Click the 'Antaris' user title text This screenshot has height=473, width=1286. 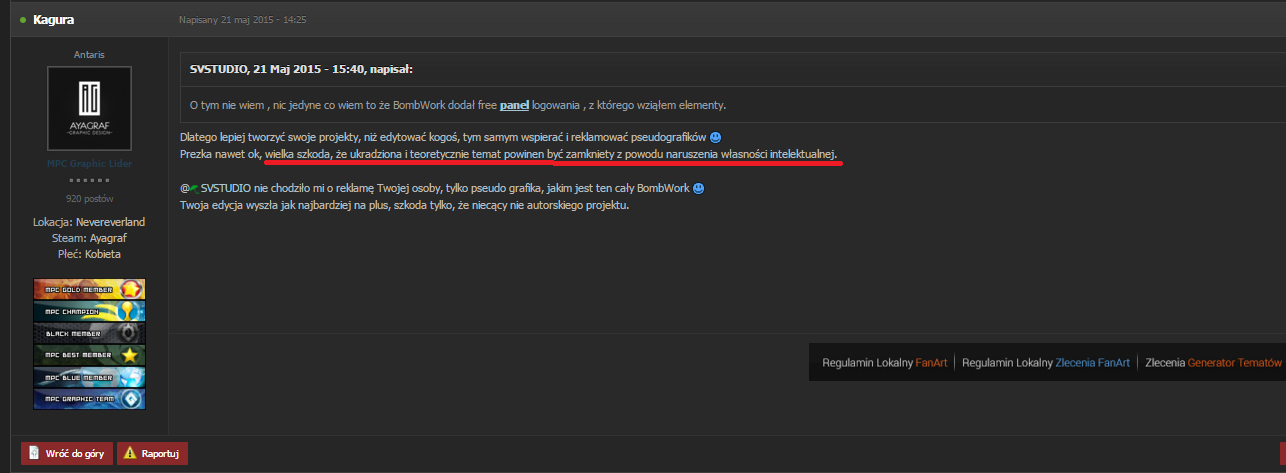[x=89, y=55]
